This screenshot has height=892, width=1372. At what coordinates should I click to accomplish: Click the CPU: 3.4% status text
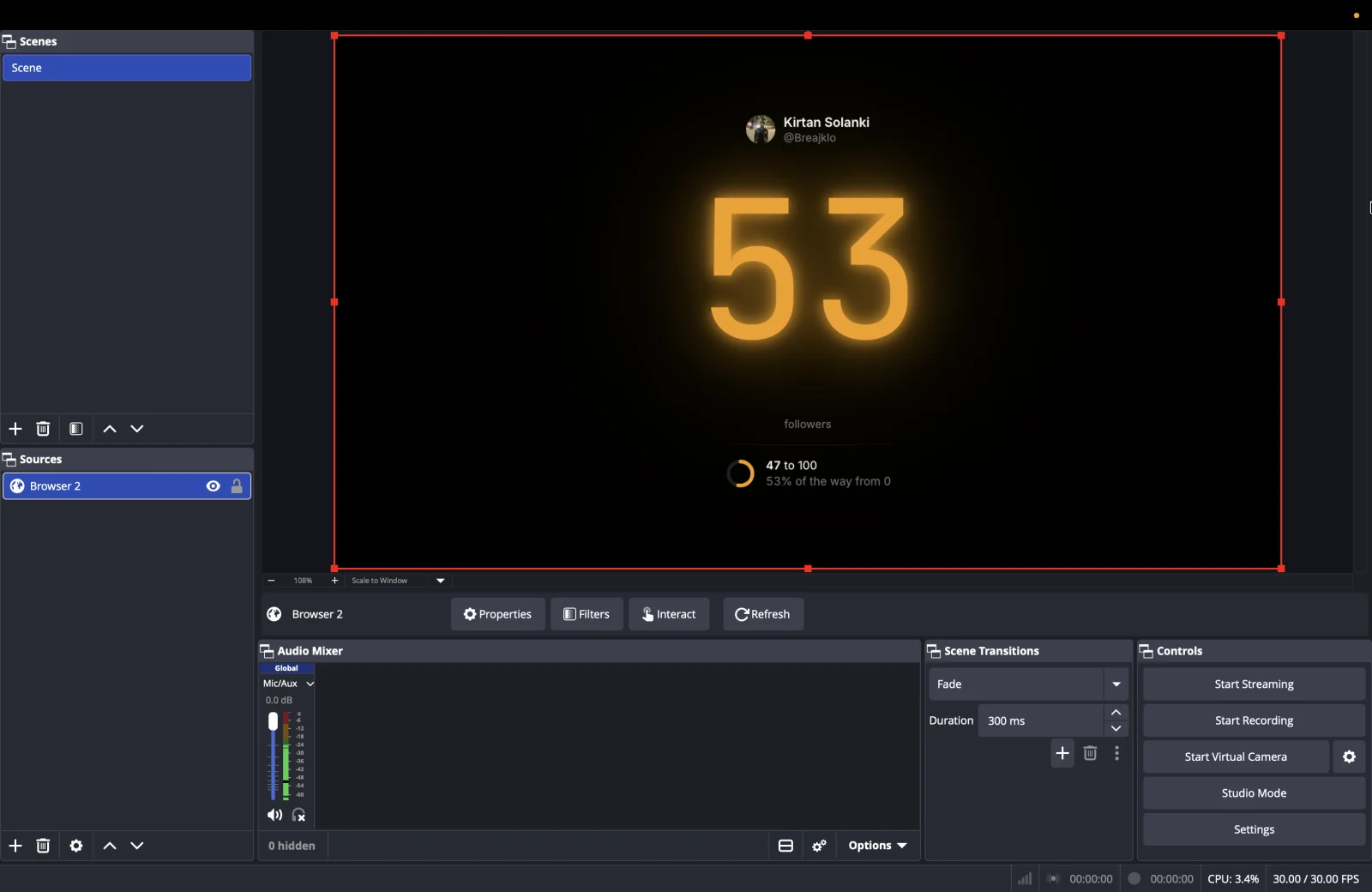1233,878
